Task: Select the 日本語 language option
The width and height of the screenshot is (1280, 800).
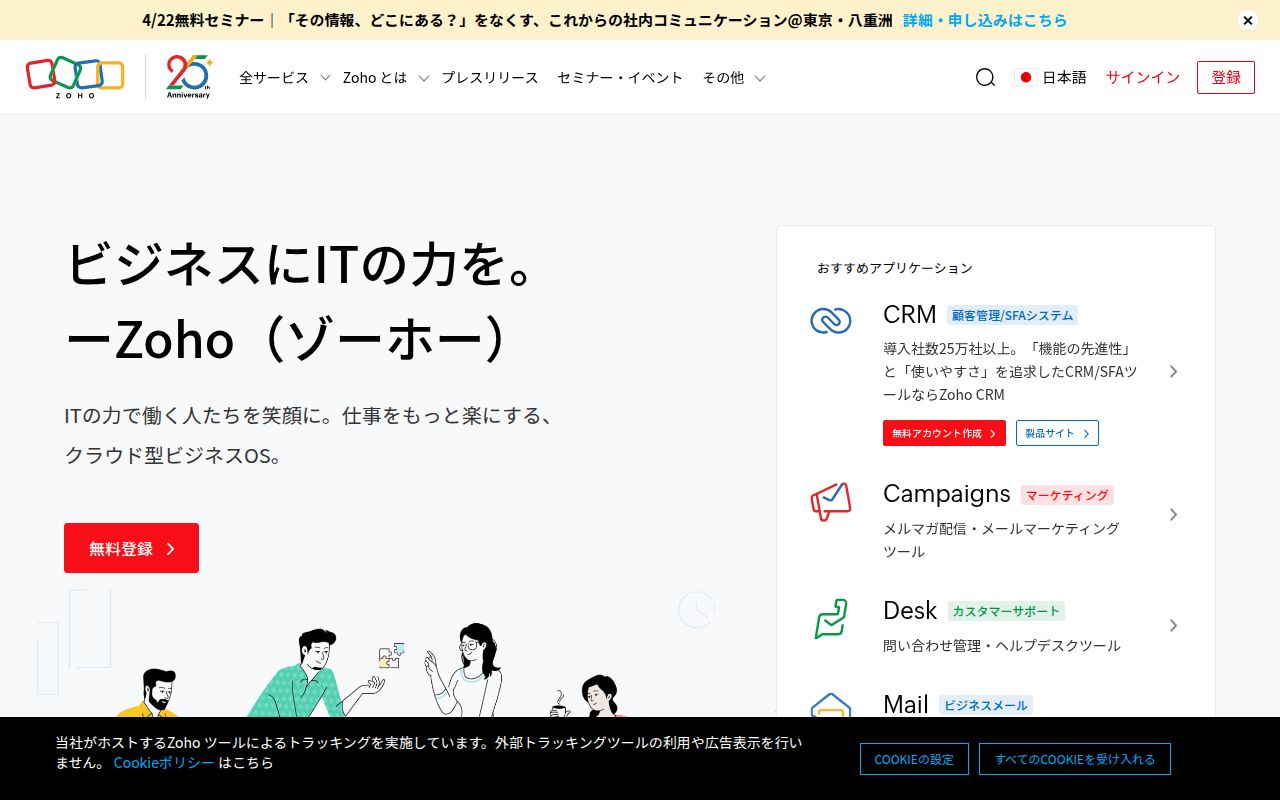Action: 1064,77
